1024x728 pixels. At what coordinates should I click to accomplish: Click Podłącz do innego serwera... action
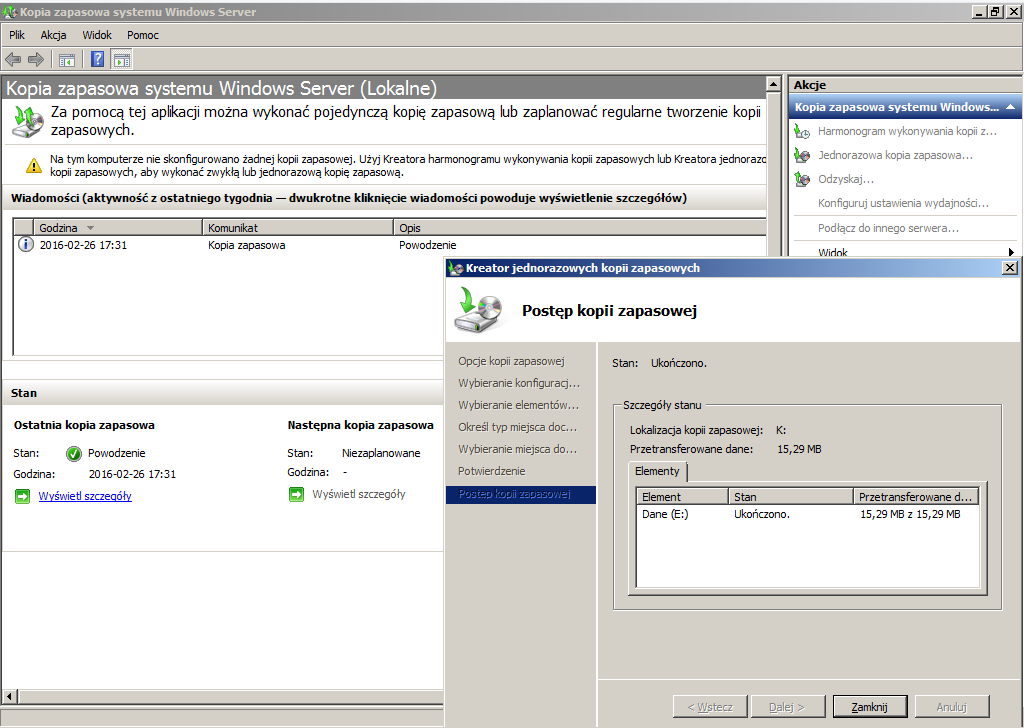tap(888, 228)
